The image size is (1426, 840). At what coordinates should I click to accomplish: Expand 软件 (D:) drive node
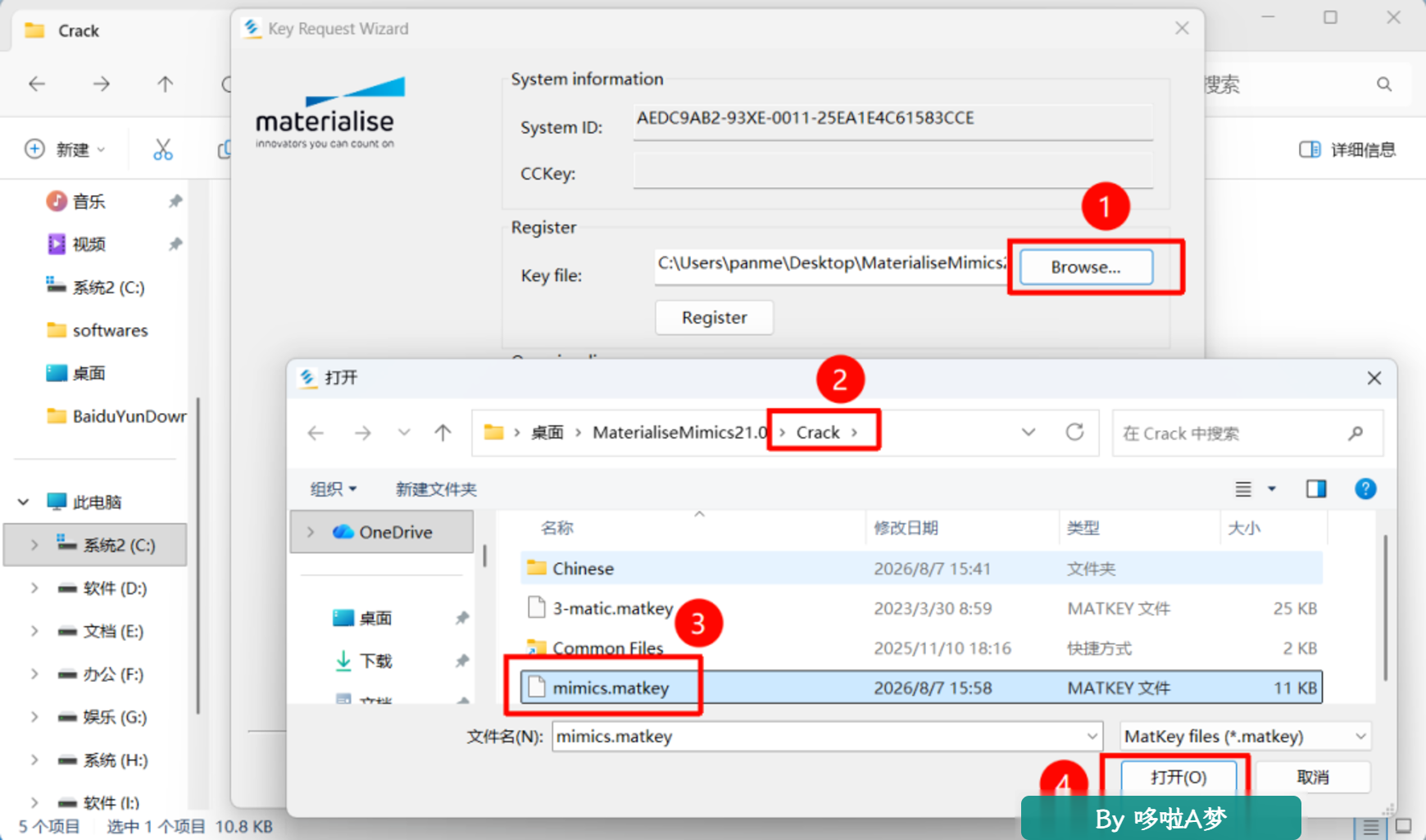[x=34, y=588]
